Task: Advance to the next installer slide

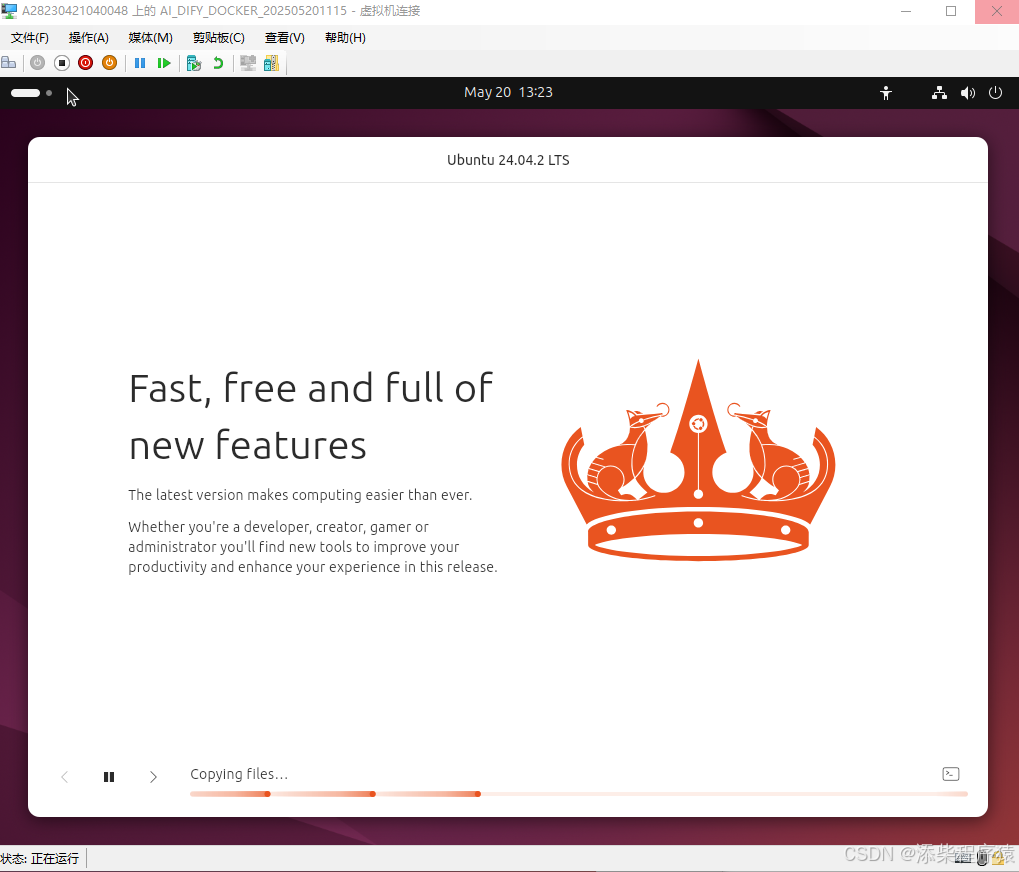Action: pyautogui.click(x=153, y=776)
